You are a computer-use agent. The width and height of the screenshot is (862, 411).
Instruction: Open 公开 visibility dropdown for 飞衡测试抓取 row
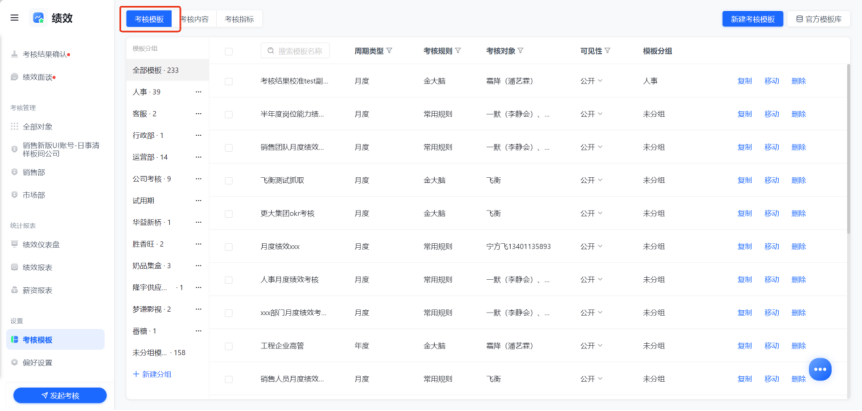point(591,180)
